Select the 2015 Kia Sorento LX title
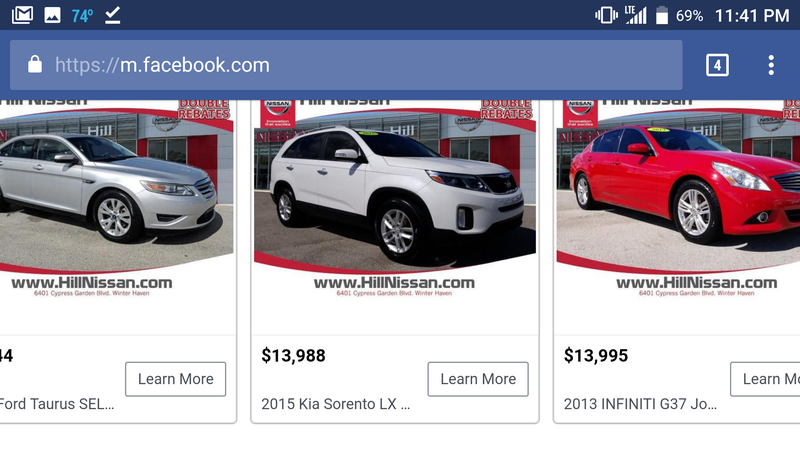The height and width of the screenshot is (450, 800). (335, 404)
